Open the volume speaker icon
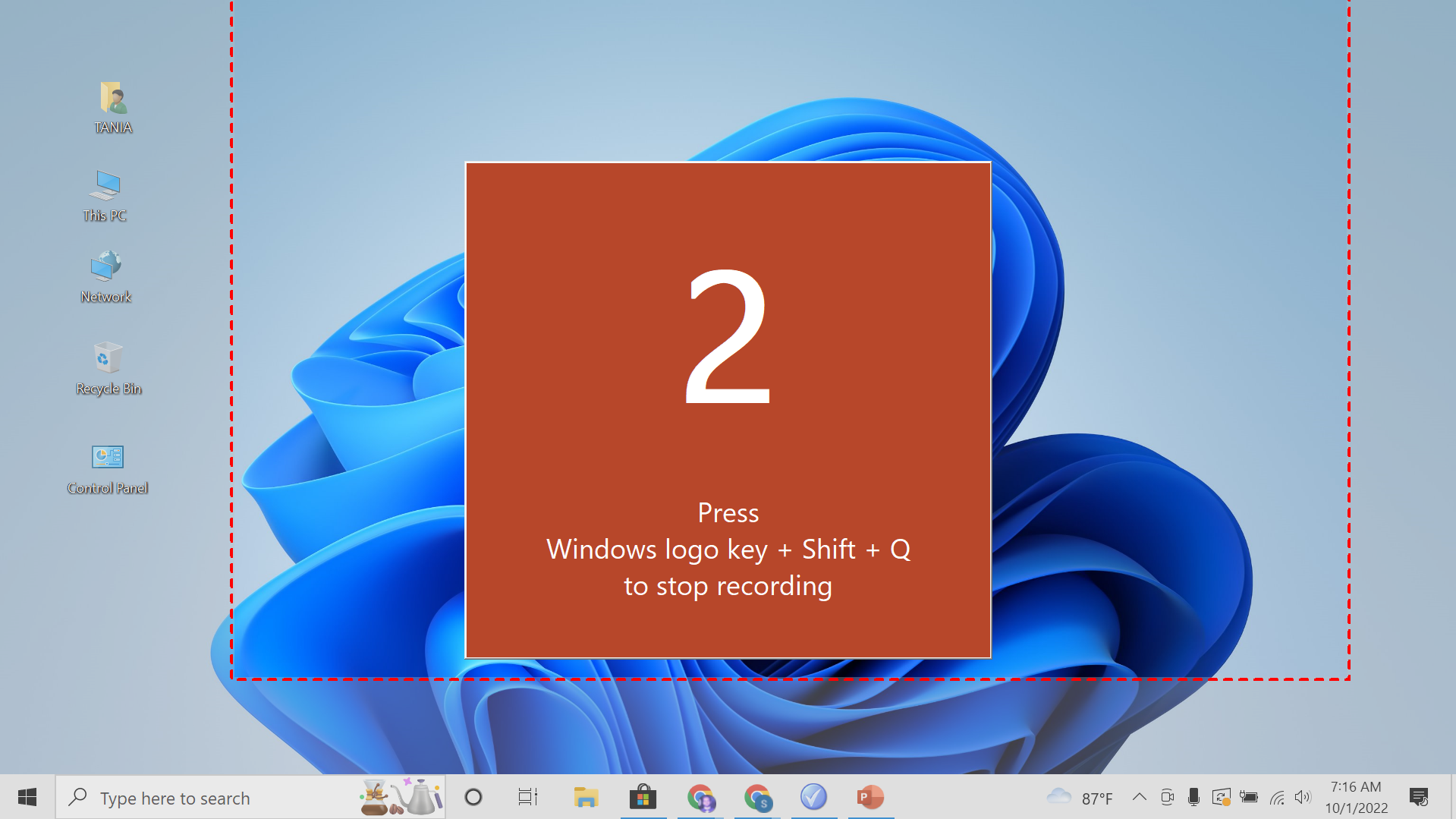 click(x=1303, y=797)
